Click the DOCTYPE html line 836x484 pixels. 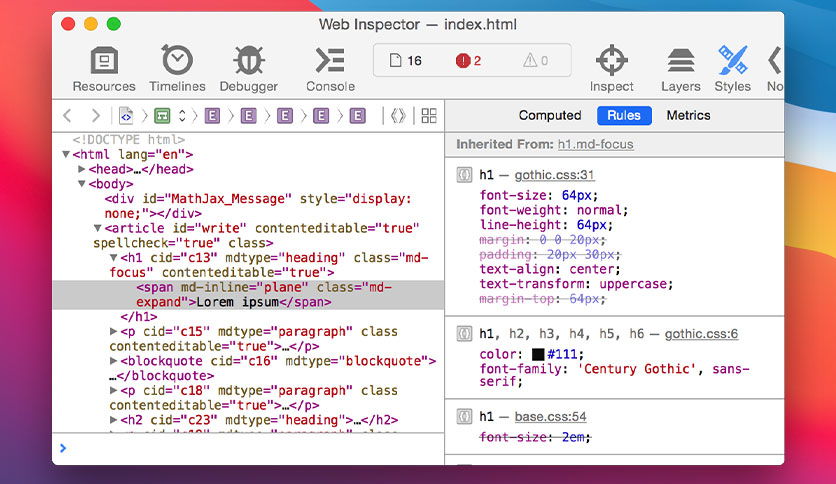click(x=128, y=140)
